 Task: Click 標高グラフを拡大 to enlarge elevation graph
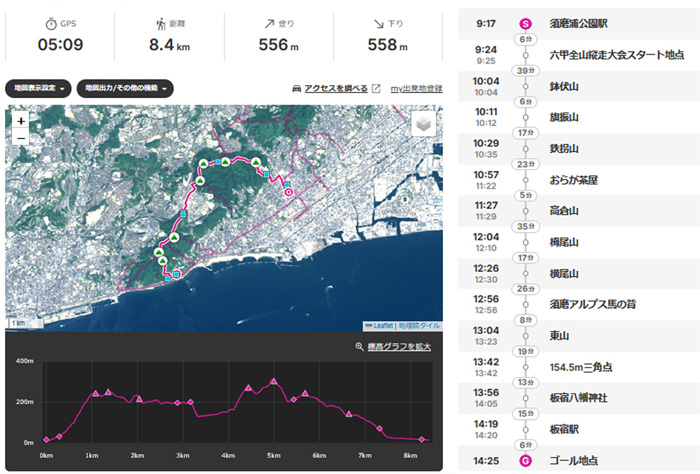(x=399, y=347)
